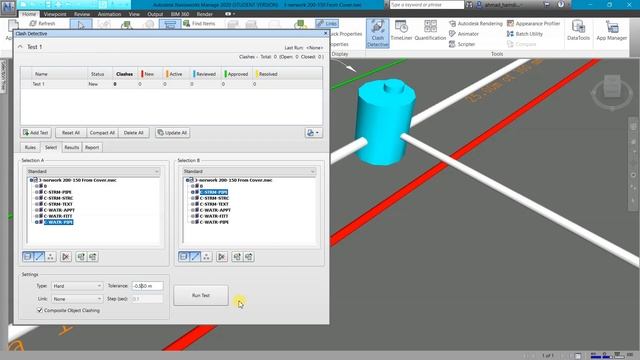Launch the Batch Utility
Screen dimensions: 640x360
tap(525, 34)
